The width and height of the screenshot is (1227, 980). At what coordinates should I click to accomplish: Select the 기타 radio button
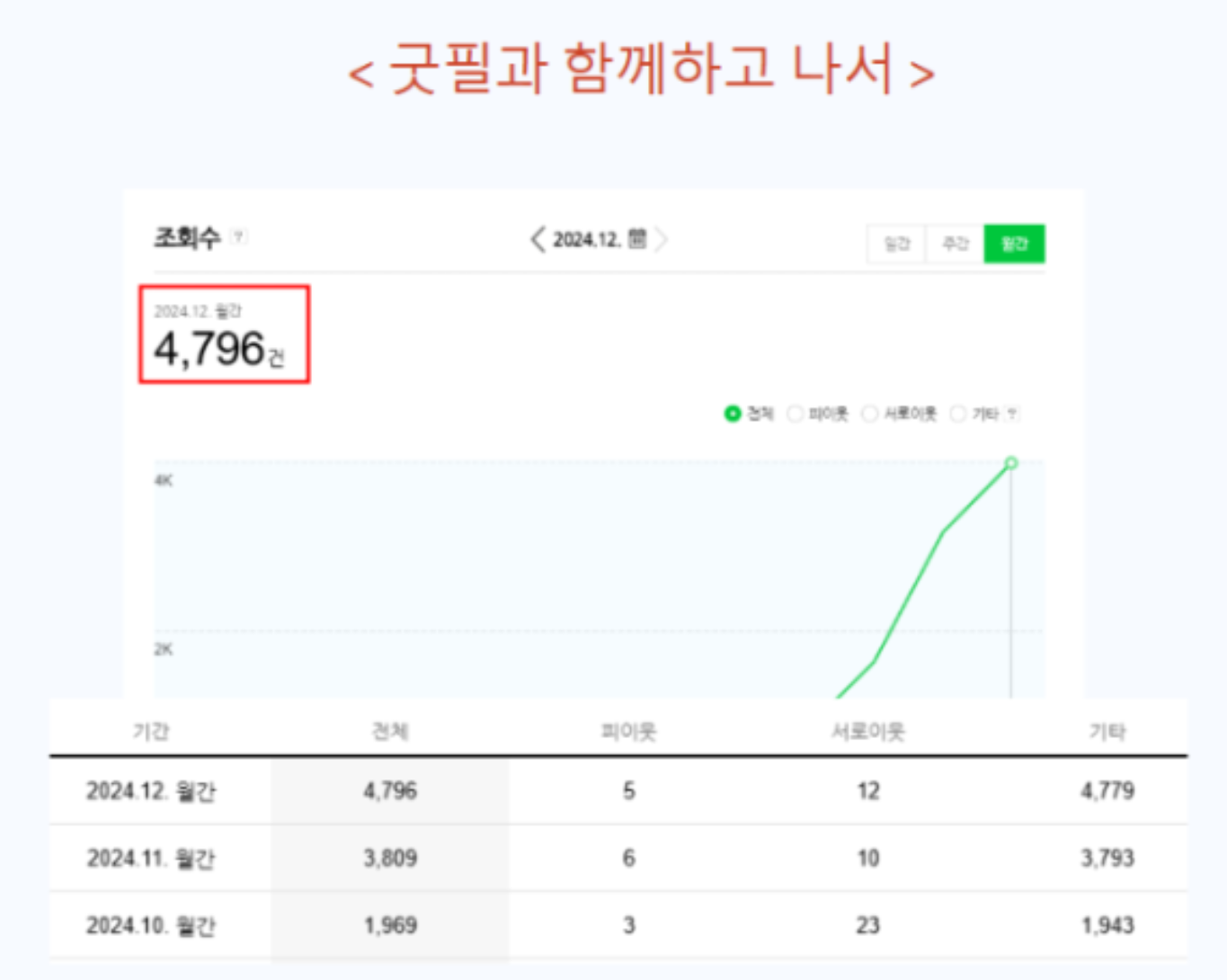tap(958, 414)
